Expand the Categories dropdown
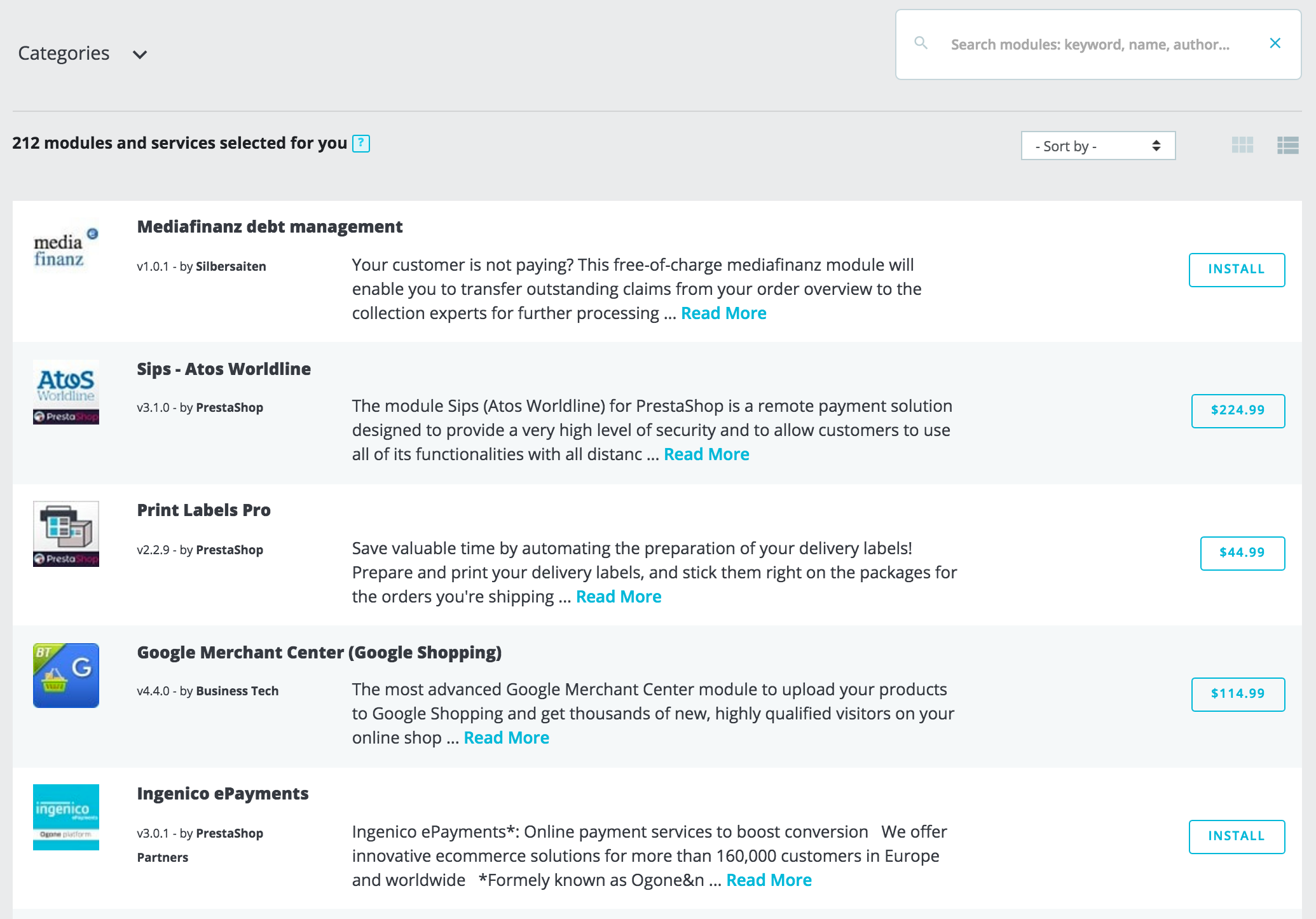The image size is (1316, 919). pos(83,53)
